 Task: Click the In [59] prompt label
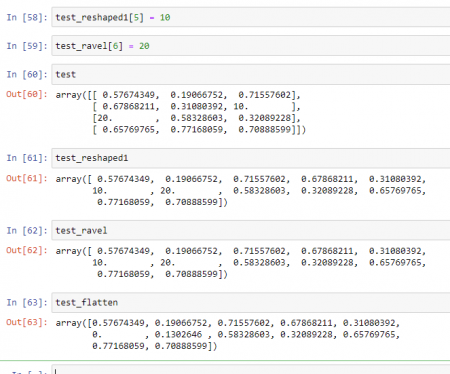(x=27, y=46)
